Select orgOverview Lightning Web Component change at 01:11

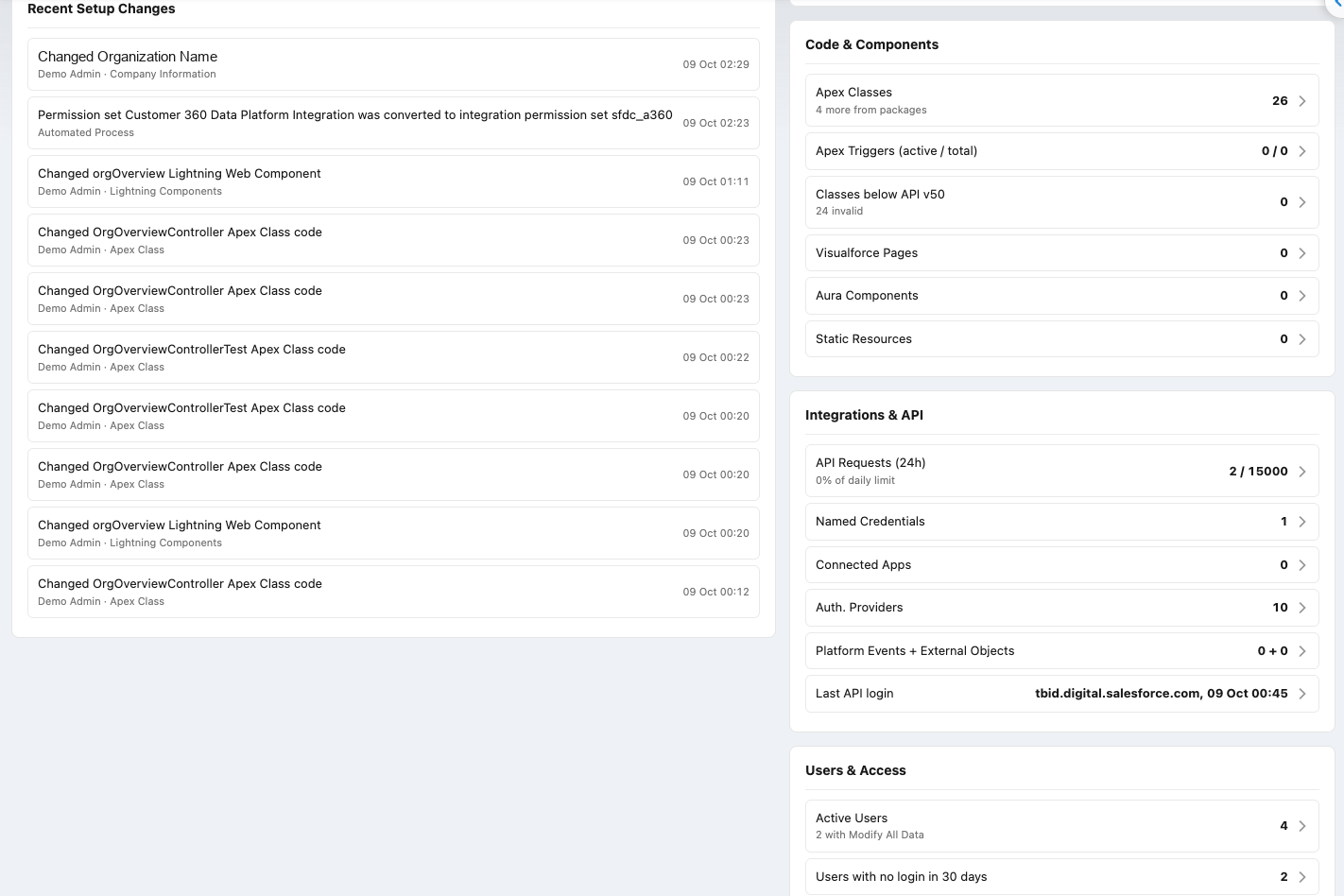[x=393, y=181]
